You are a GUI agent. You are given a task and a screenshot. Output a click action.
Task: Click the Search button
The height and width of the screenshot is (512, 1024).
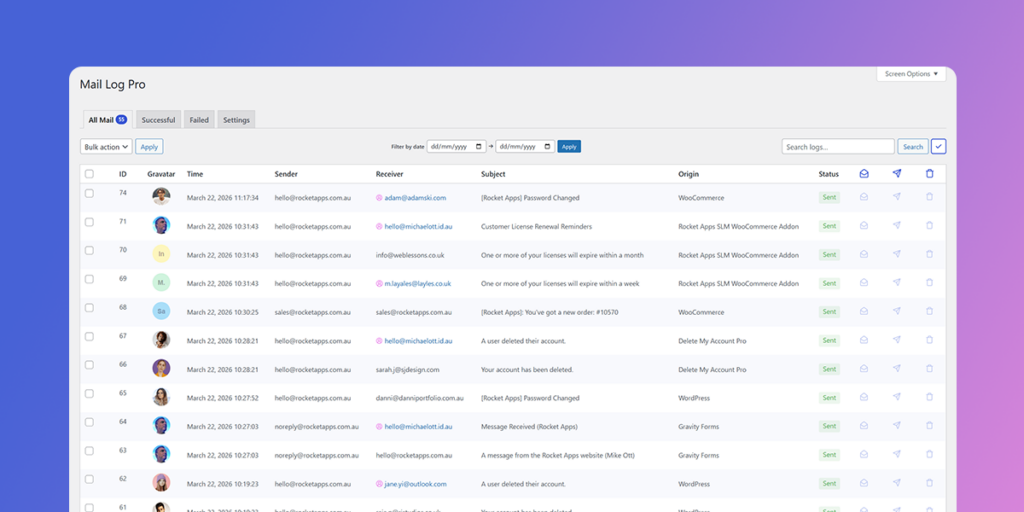[913, 147]
